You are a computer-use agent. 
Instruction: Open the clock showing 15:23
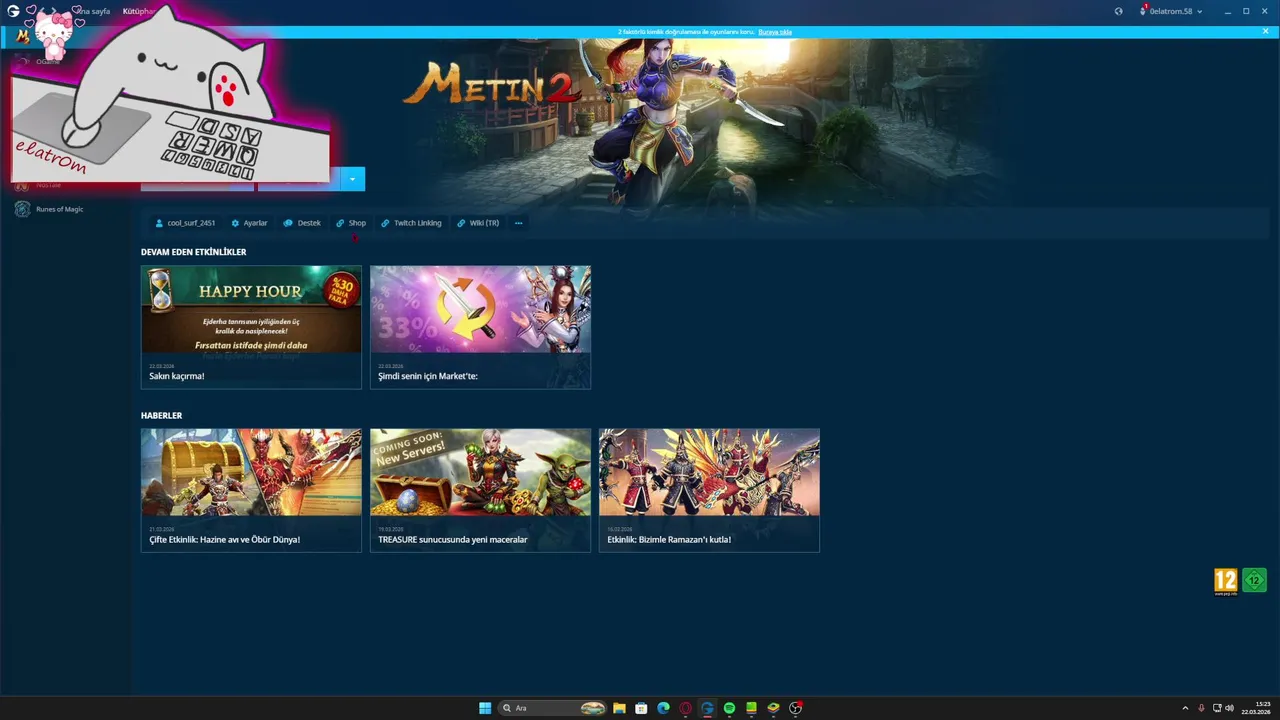[x=1256, y=708]
